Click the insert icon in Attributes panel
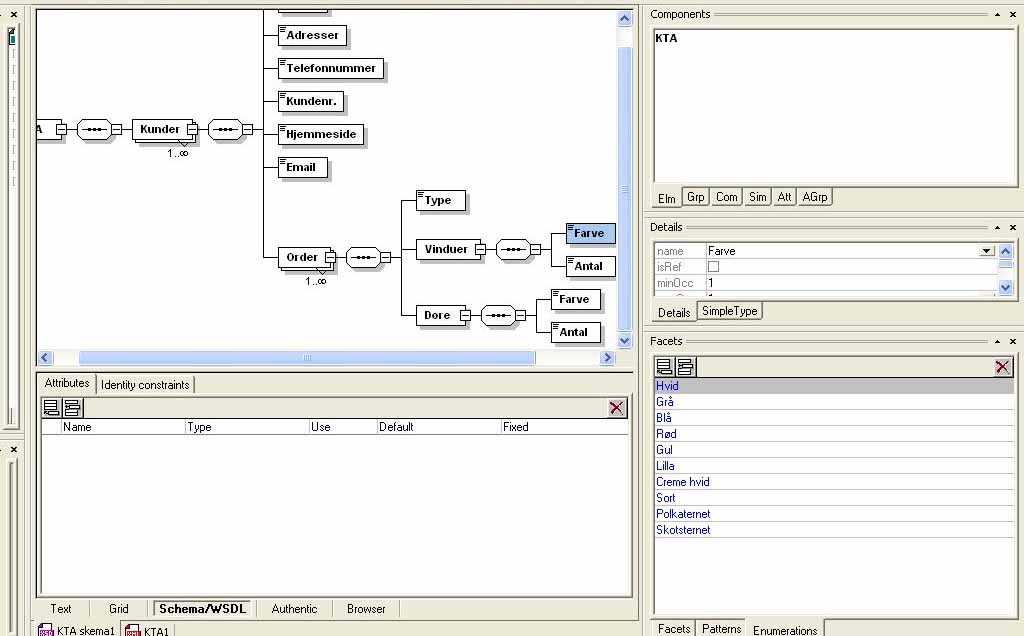The image size is (1024, 636). coord(72,407)
